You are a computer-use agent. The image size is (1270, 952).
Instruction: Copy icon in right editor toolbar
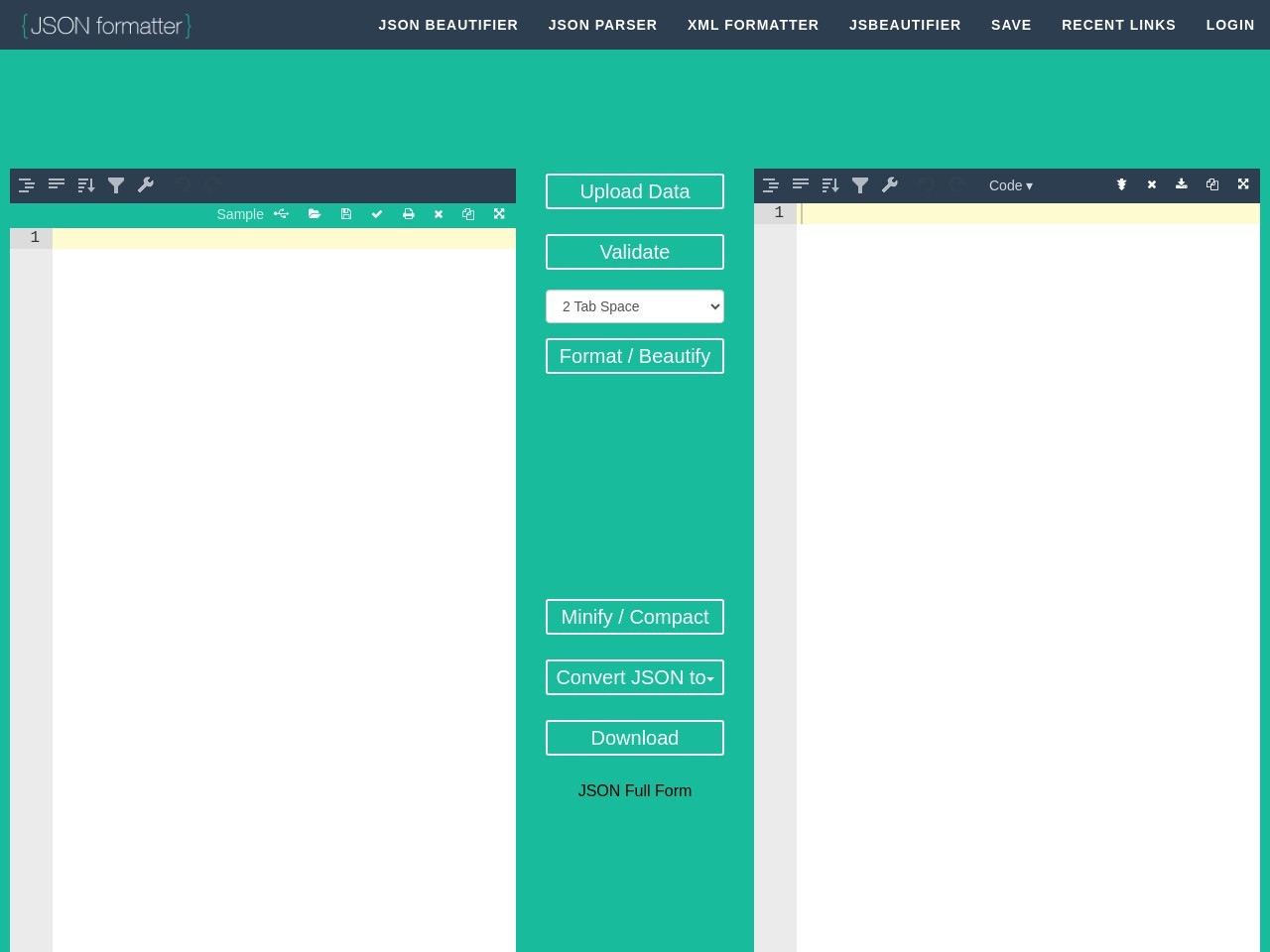(1212, 184)
